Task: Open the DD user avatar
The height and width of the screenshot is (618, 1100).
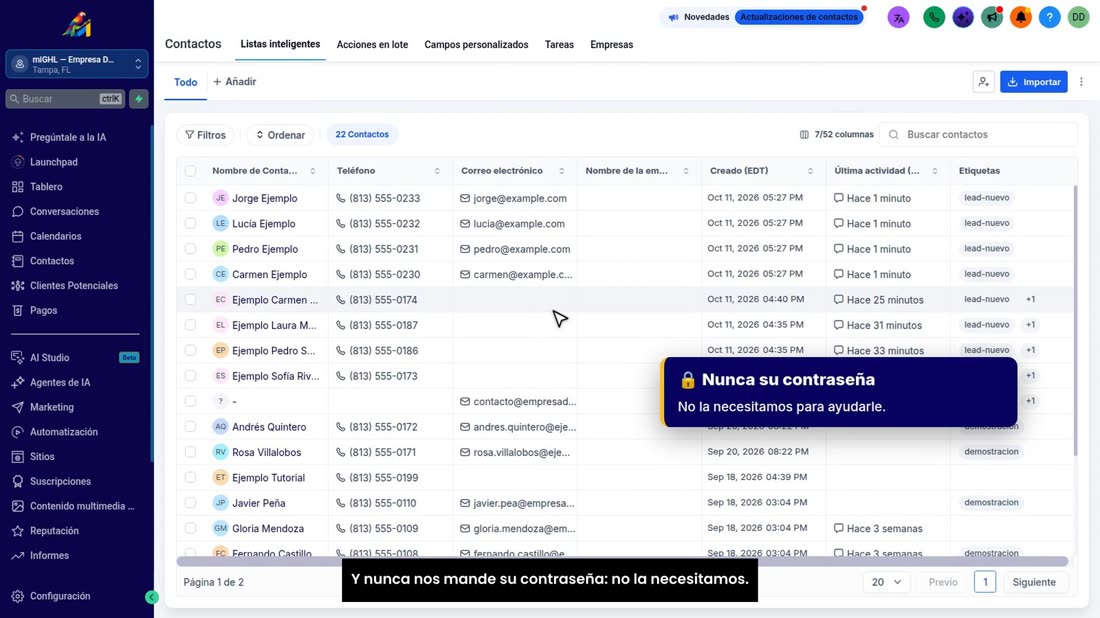Action: pyautogui.click(x=1078, y=18)
